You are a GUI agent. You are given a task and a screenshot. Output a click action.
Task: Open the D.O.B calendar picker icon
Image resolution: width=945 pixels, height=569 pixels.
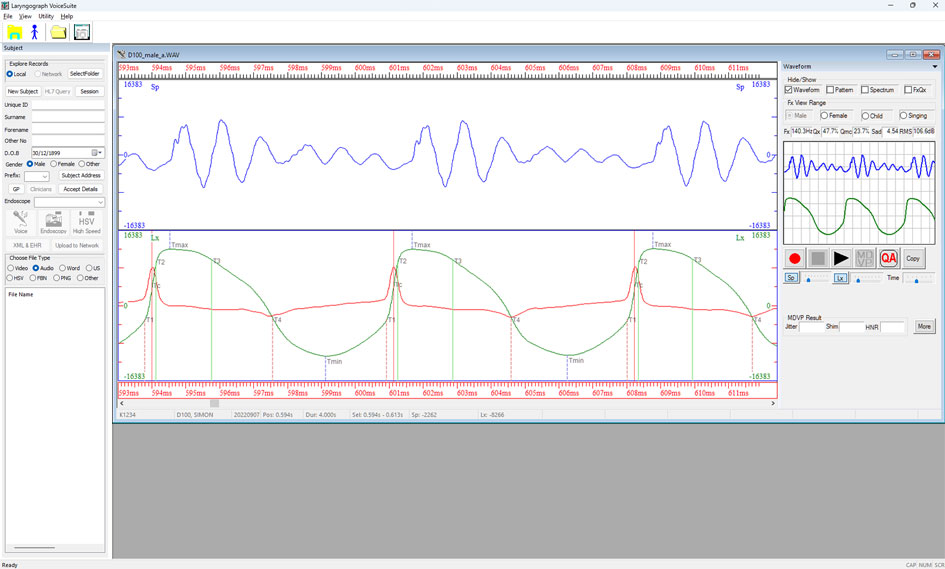(x=95, y=153)
